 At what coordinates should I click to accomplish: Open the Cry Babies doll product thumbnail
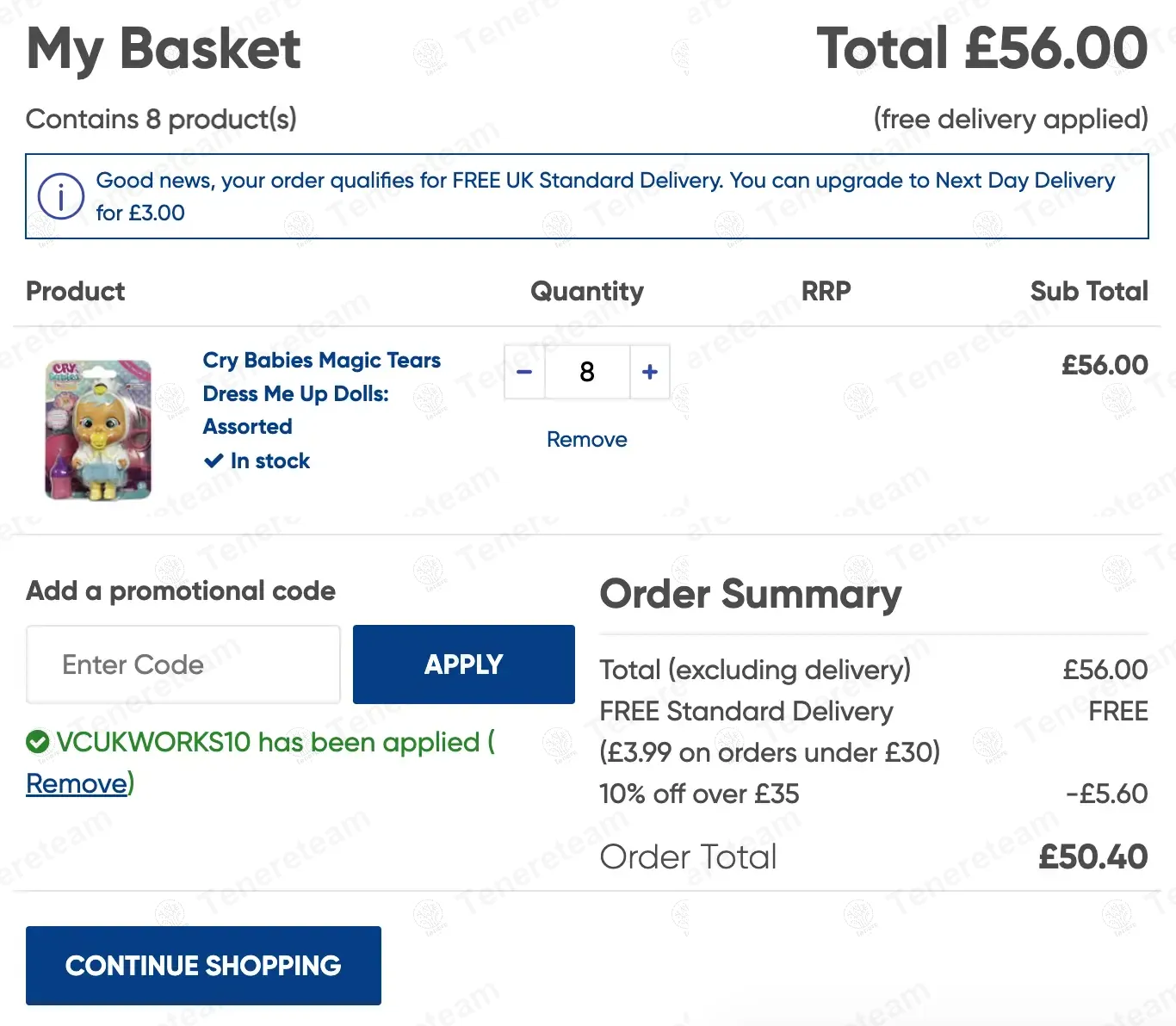tap(98, 430)
